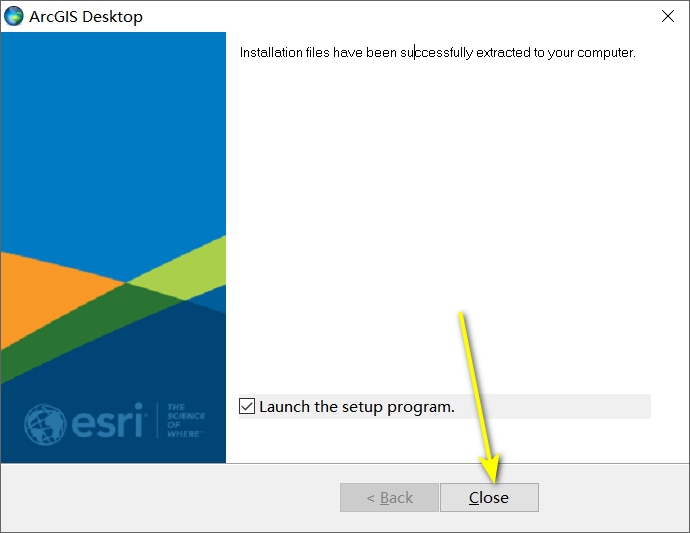Uncheck the Launch the setup program checkbox
This screenshot has height=533, width=690.
pyautogui.click(x=247, y=406)
